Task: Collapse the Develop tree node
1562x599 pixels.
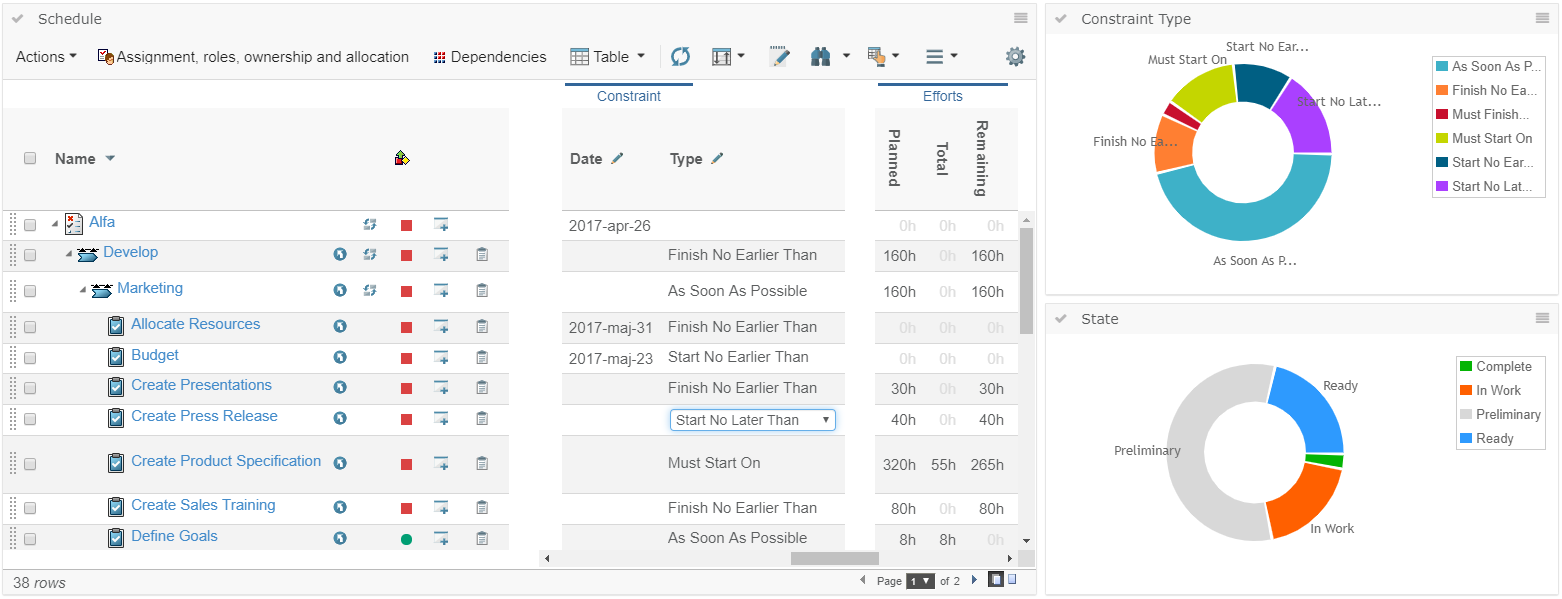Action: click(x=69, y=254)
